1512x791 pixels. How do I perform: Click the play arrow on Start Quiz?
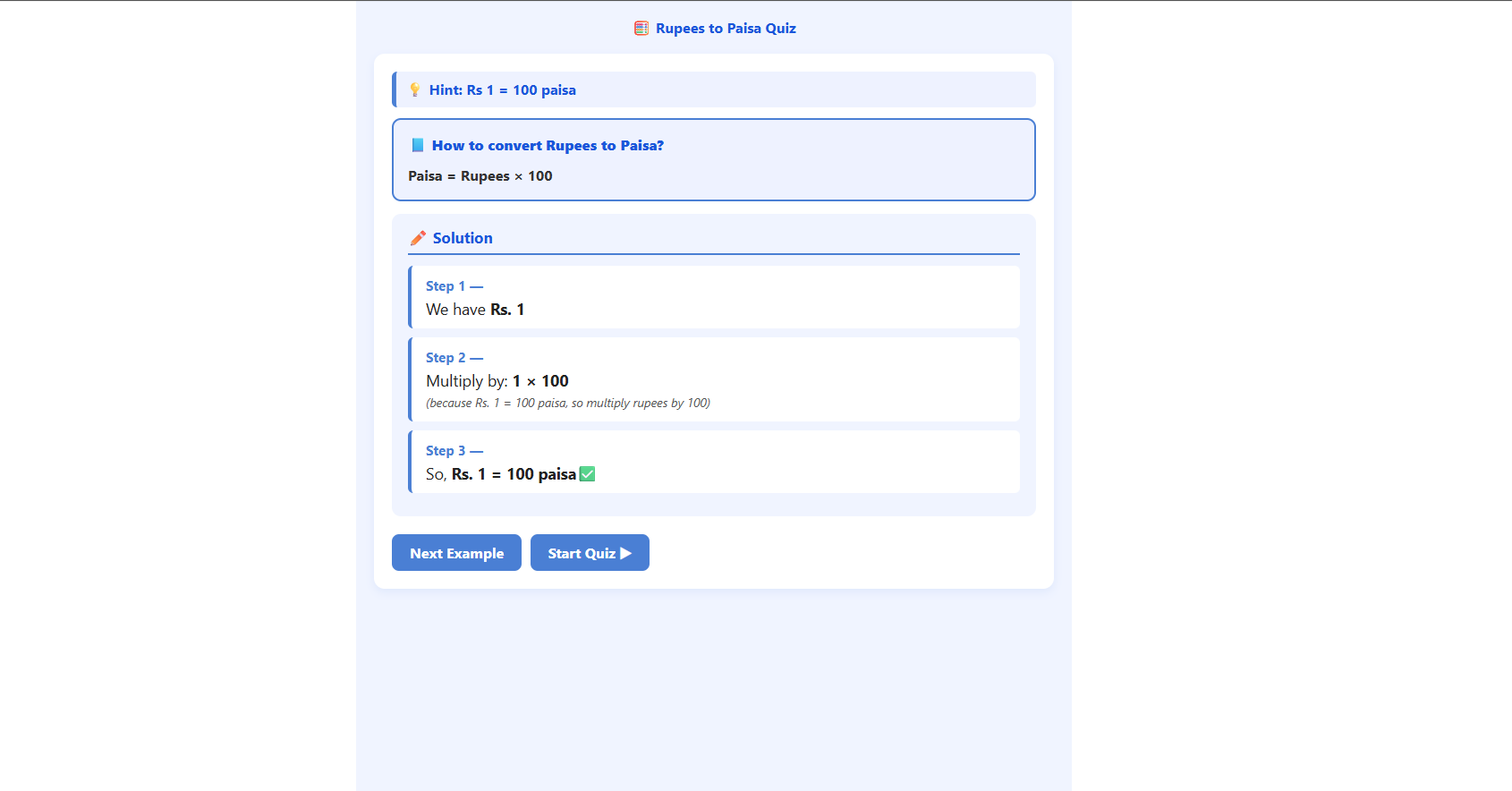pos(626,553)
